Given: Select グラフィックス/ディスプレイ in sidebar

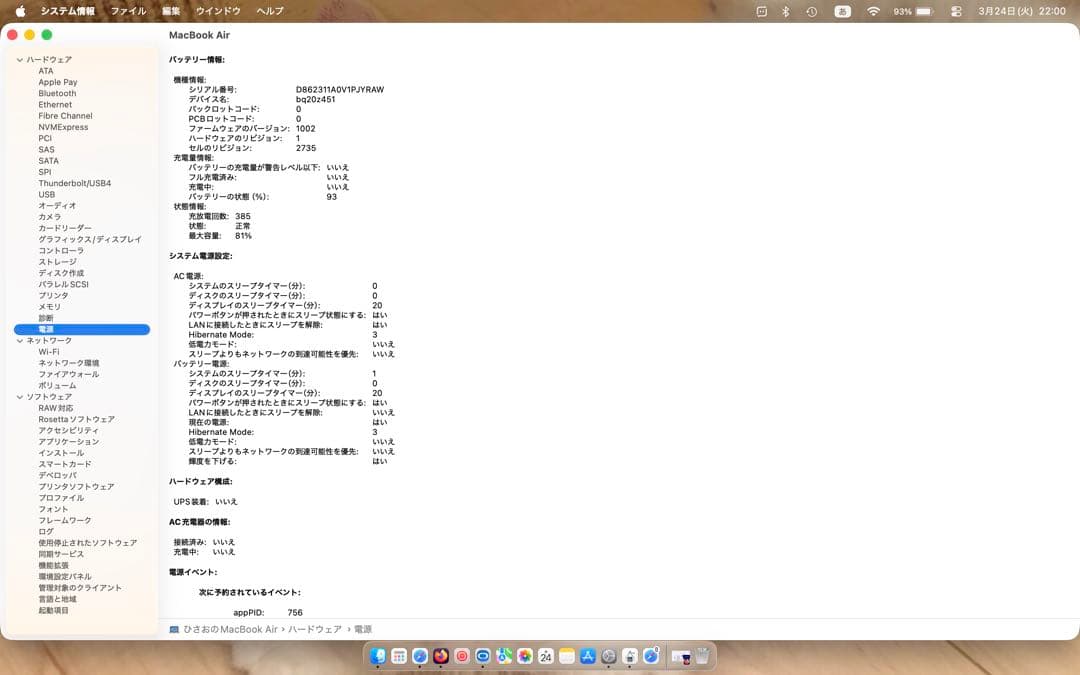Looking at the screenshot, I should click(x=90, y=240).
